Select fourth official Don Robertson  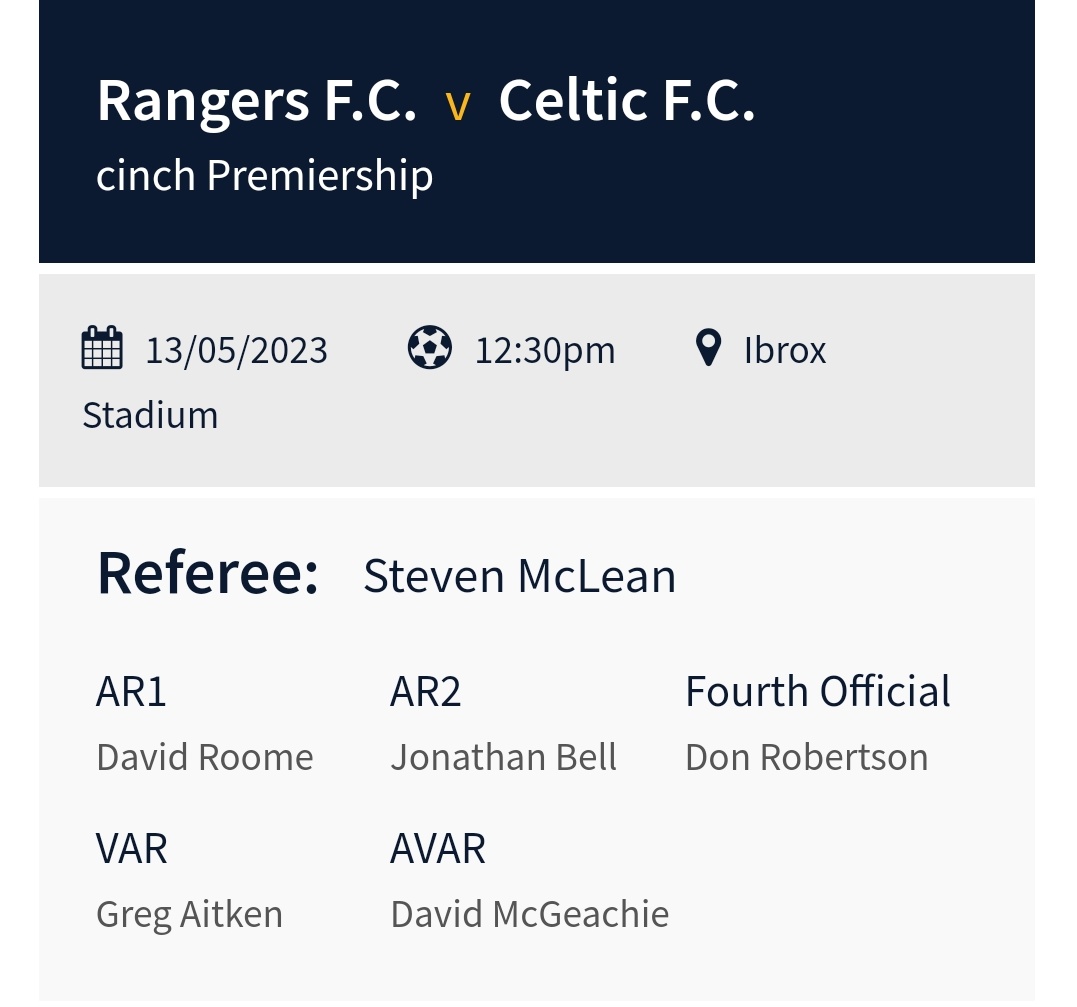[807, 757]
